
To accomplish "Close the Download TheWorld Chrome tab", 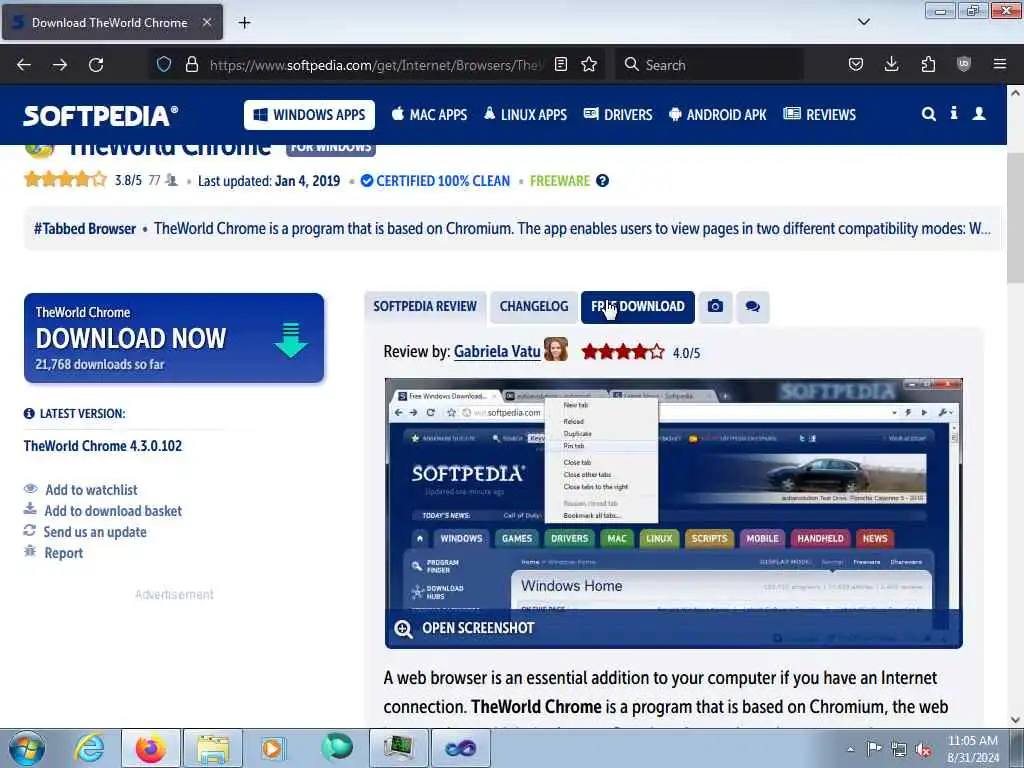I will click(206, 22).
